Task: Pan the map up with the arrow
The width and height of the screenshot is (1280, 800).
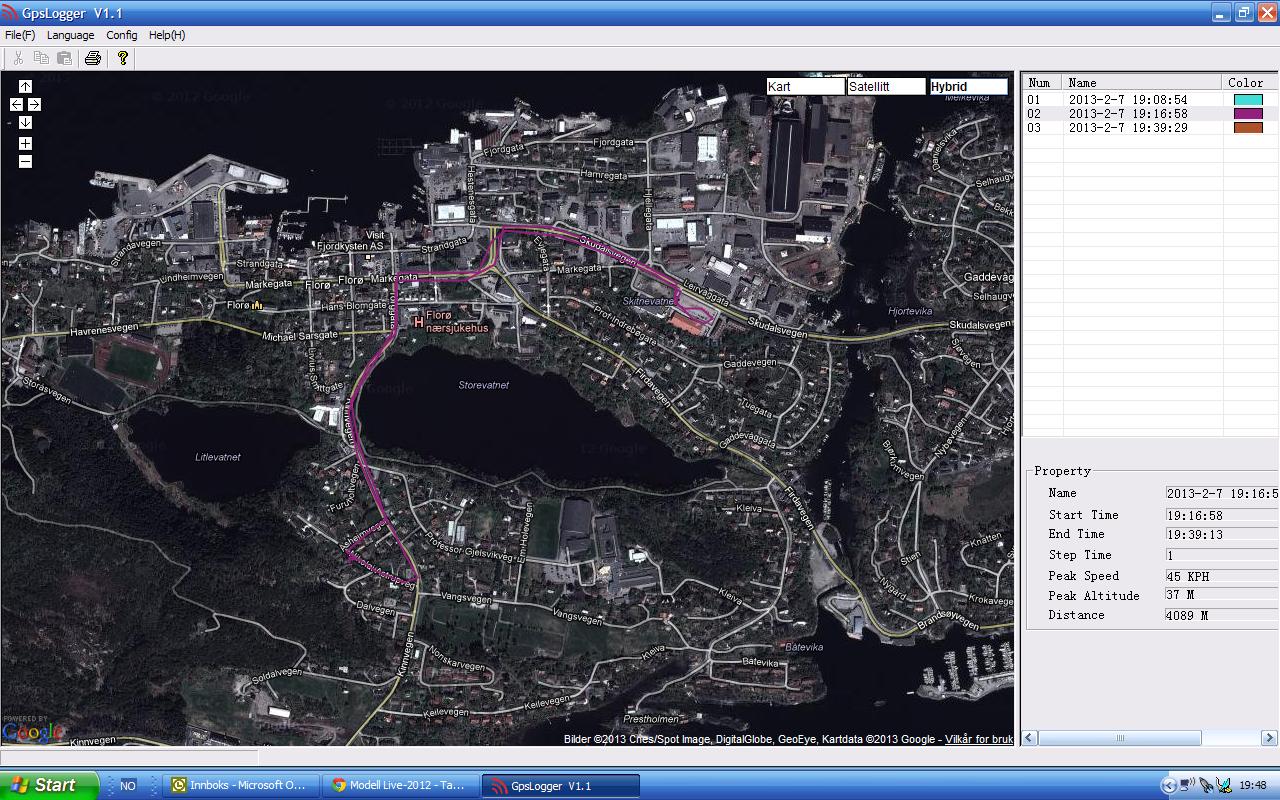Action: (25, 87)
